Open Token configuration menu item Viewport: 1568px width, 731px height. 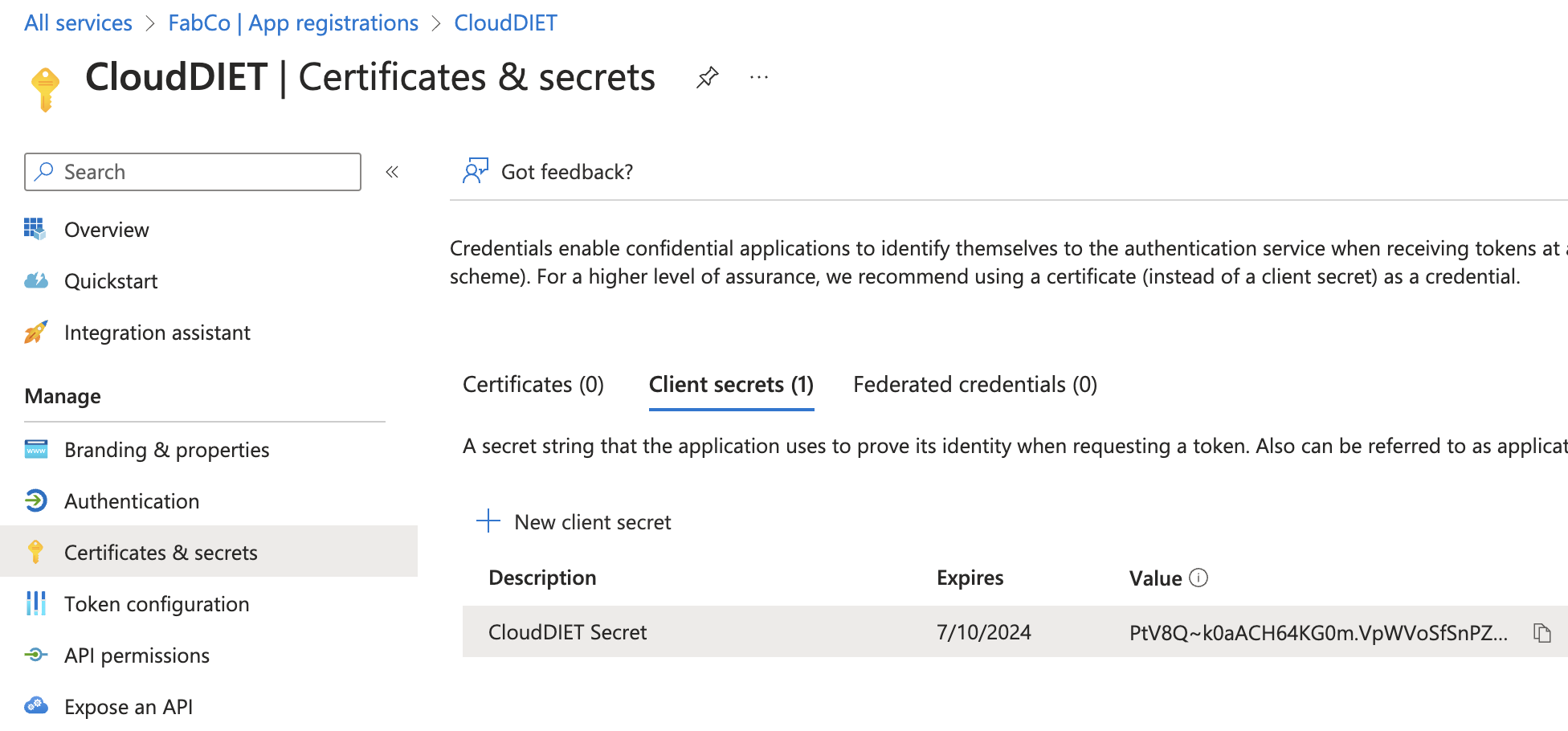[157, 604]
